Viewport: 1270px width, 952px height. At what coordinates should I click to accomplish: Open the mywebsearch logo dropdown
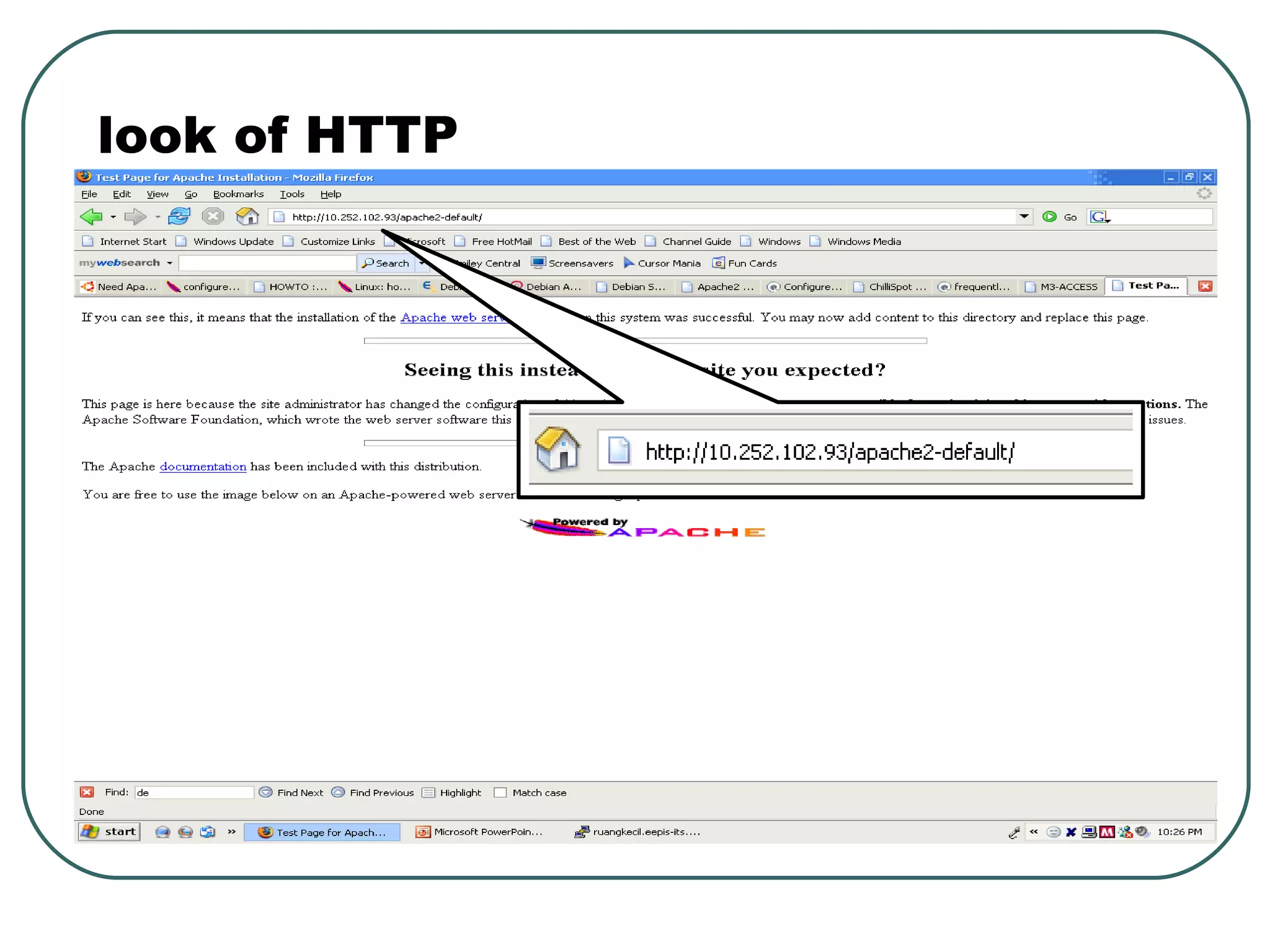(169, 263)
